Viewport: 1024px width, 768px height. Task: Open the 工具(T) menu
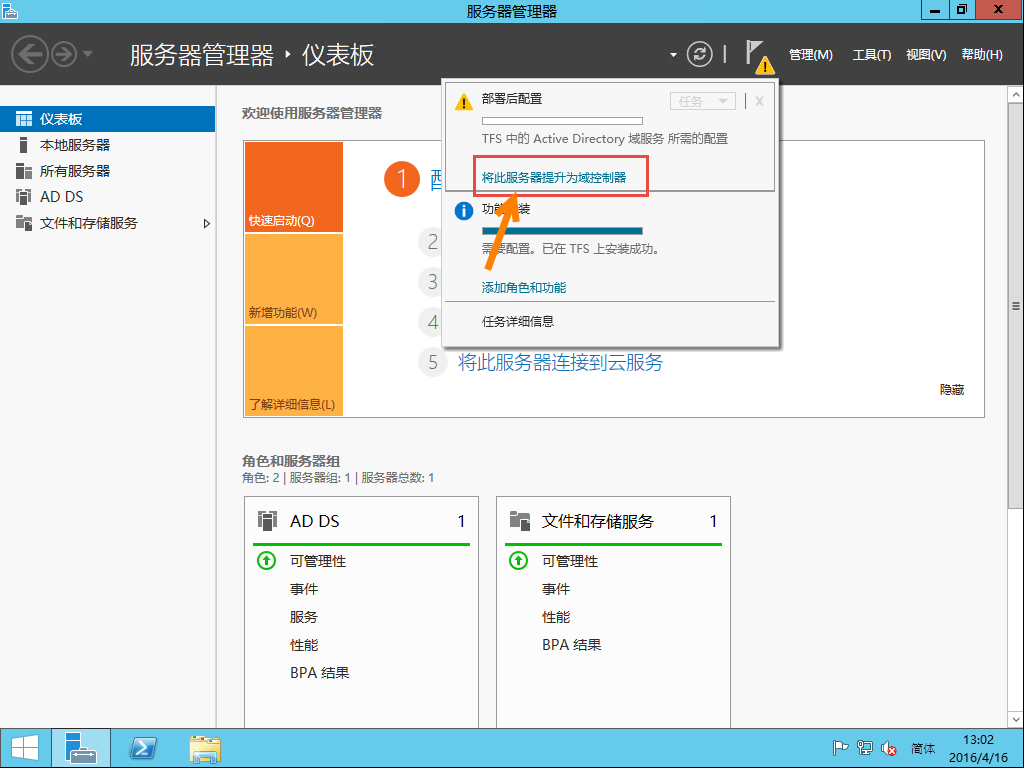[871, 55]
